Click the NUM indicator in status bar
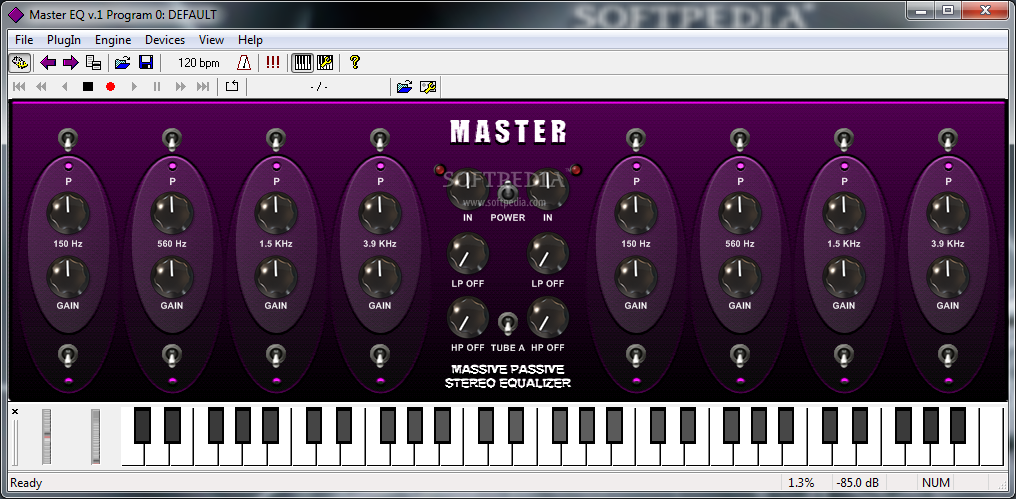1016x499 pixels. [936, 483]
